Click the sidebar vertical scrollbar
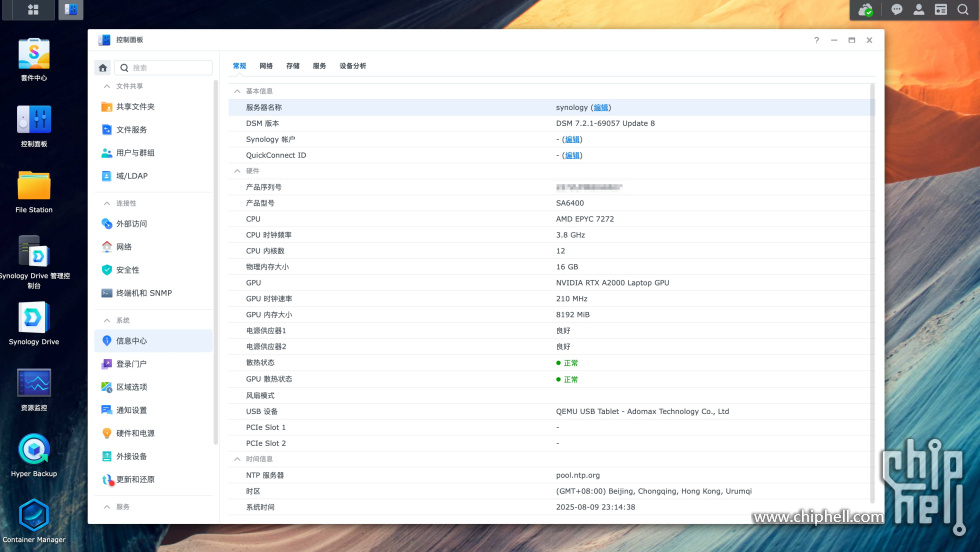980x552 pixels. click(216, 263)
